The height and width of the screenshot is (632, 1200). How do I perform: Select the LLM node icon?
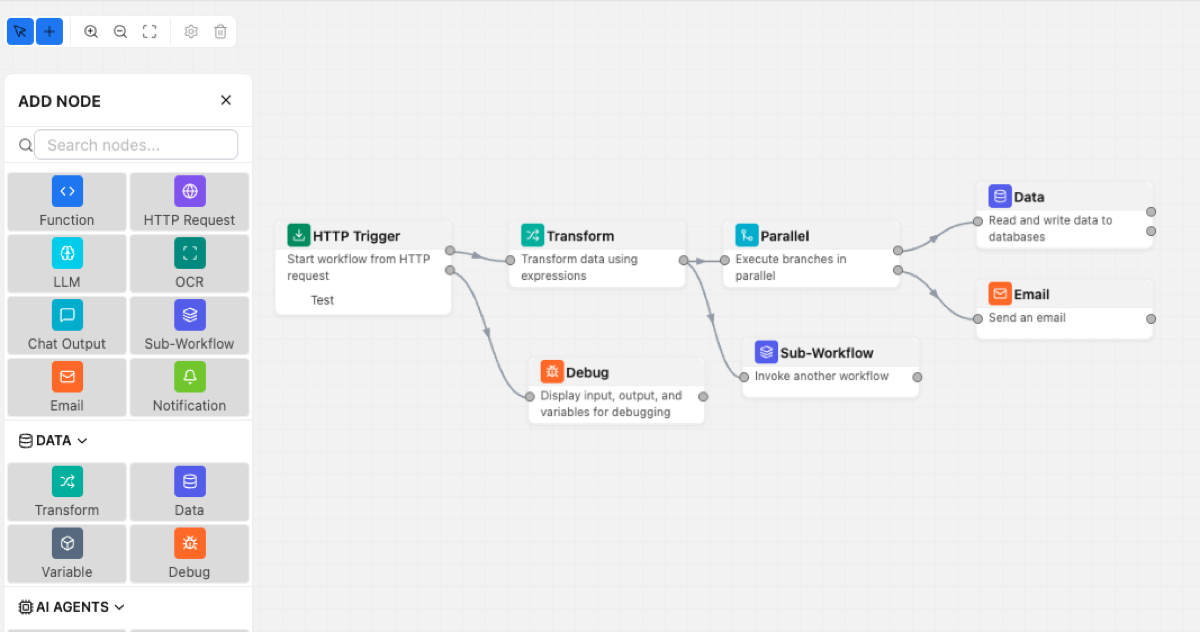tap(66, 253)
